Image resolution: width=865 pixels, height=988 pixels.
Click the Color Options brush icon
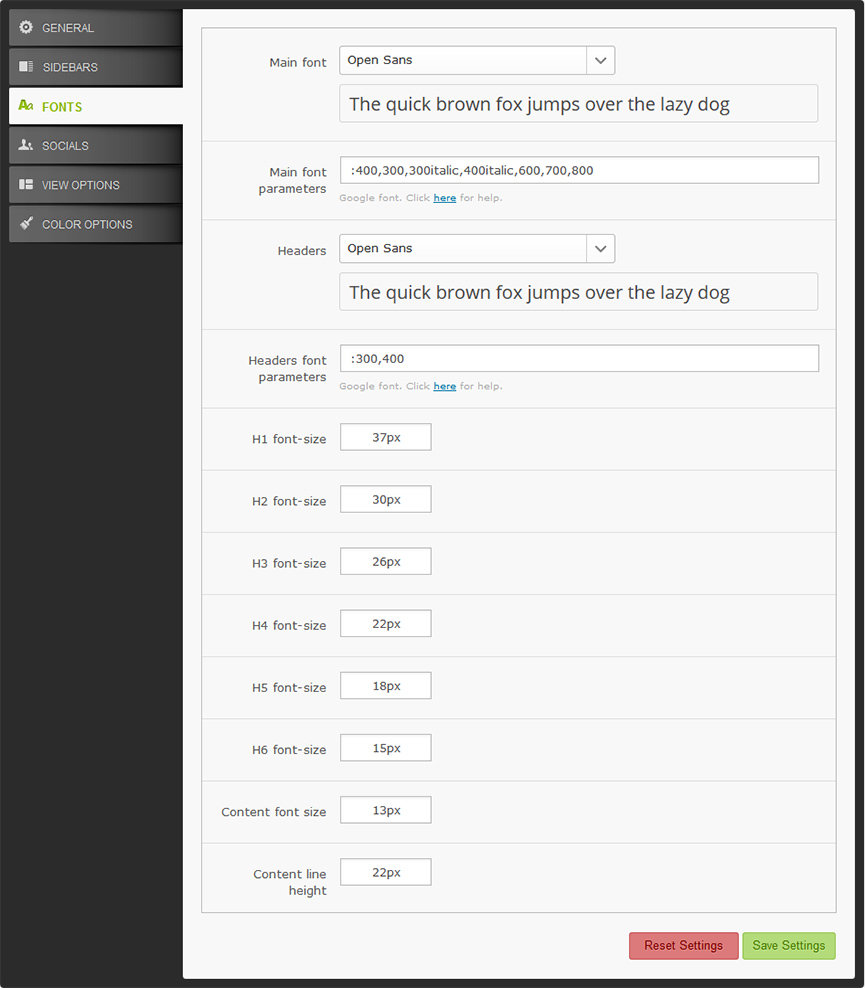[26, 223]
